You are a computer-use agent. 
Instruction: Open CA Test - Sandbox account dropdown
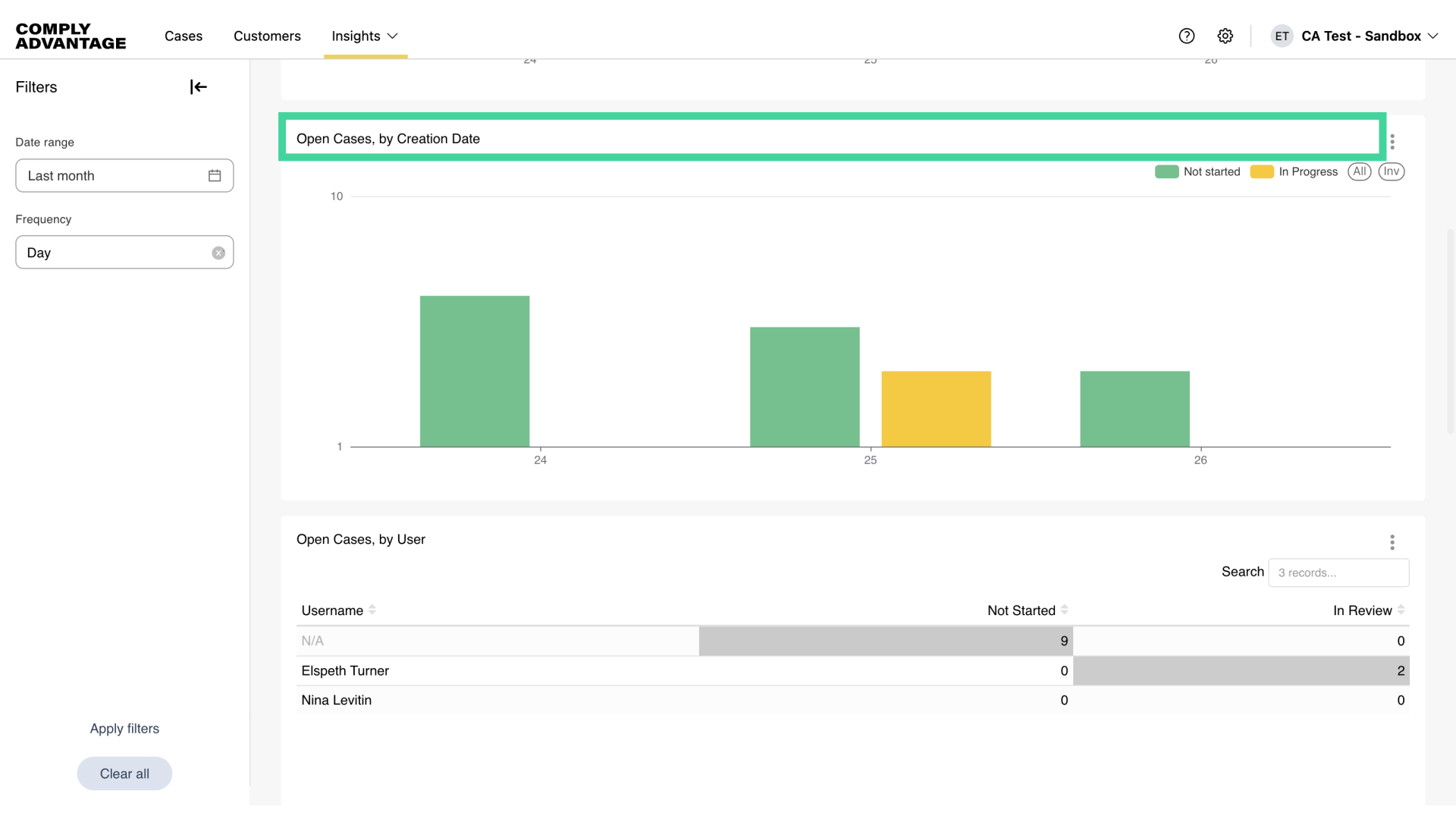1362,36
